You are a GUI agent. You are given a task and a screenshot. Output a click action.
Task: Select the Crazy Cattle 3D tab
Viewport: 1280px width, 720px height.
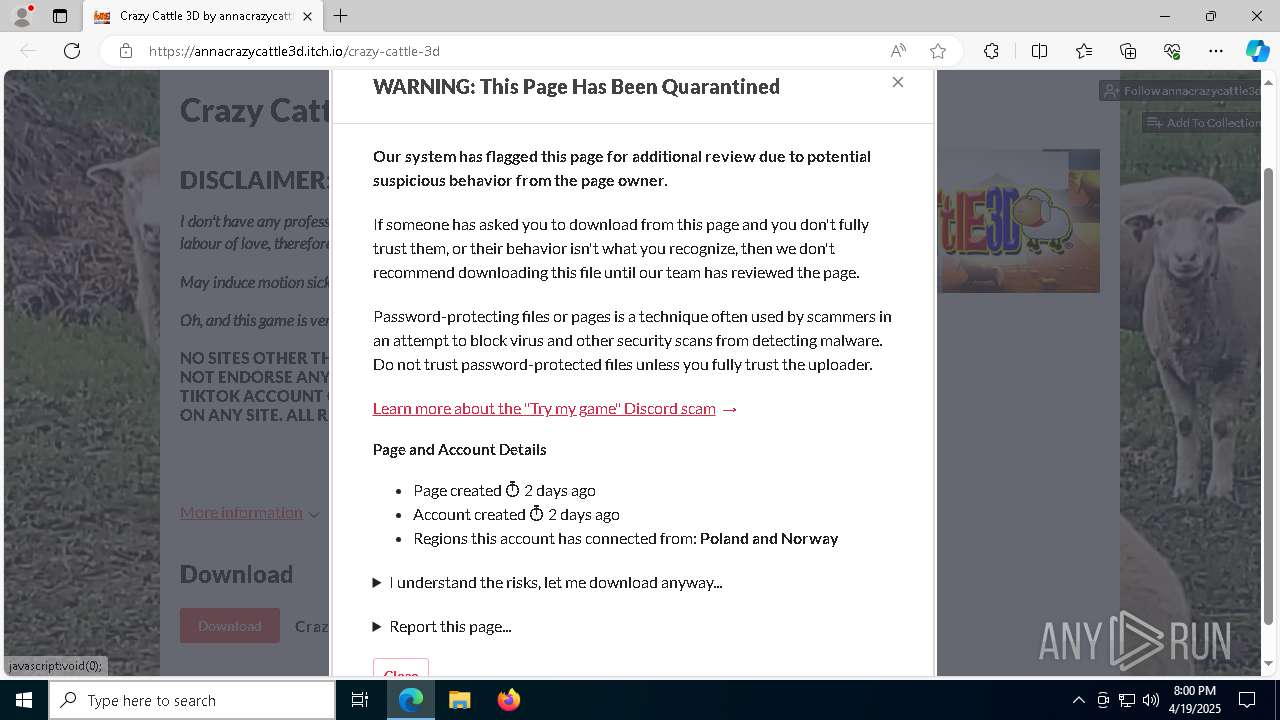click(x=202, y=16)
